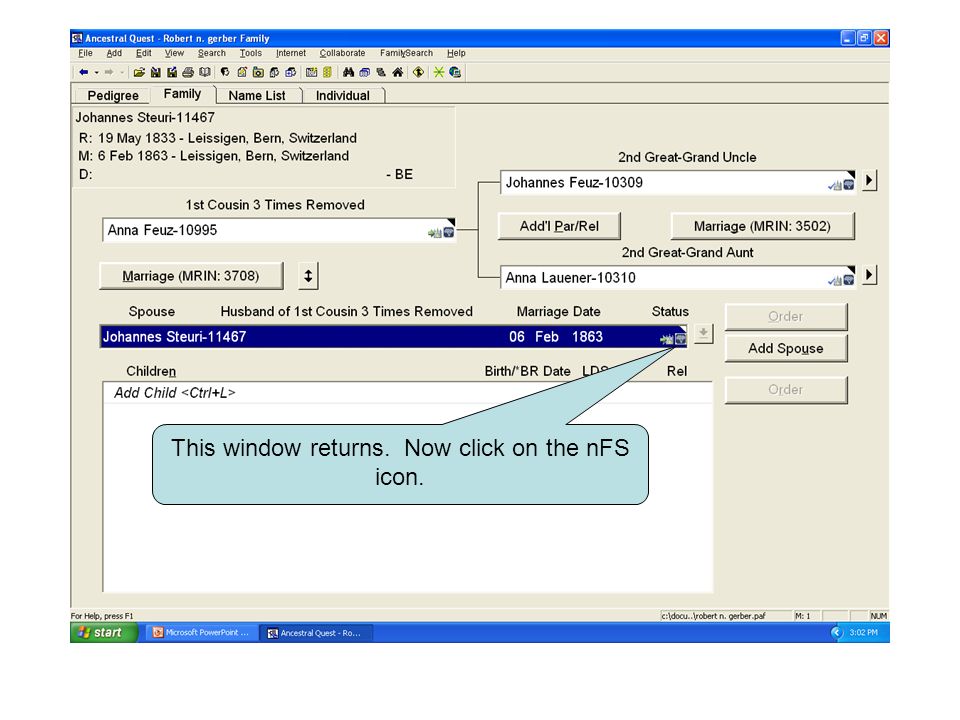The image size is (960, 720).
Task: Open the View menu
Action: (174, 53)
